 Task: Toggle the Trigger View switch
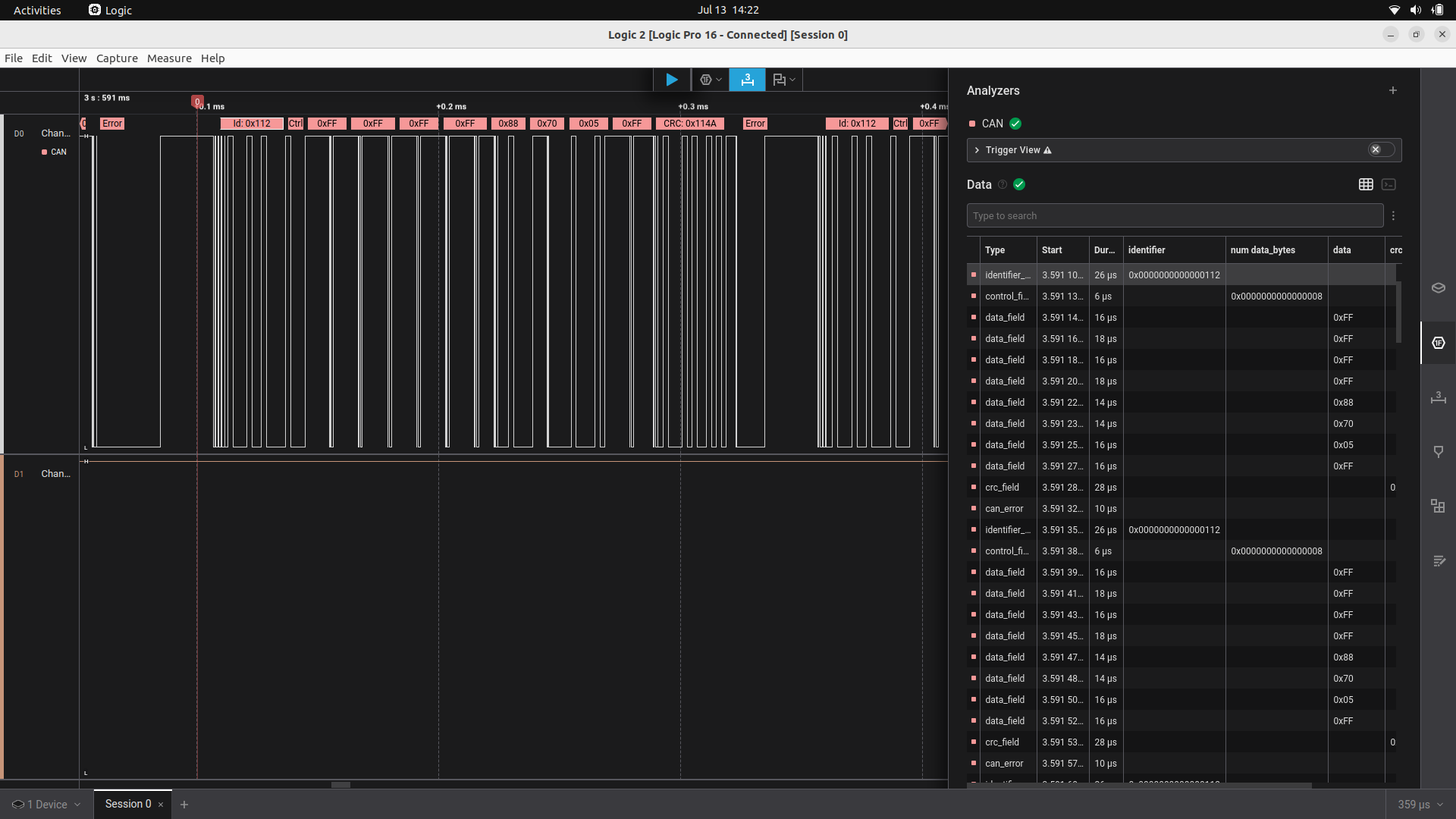coord(1381,149)
